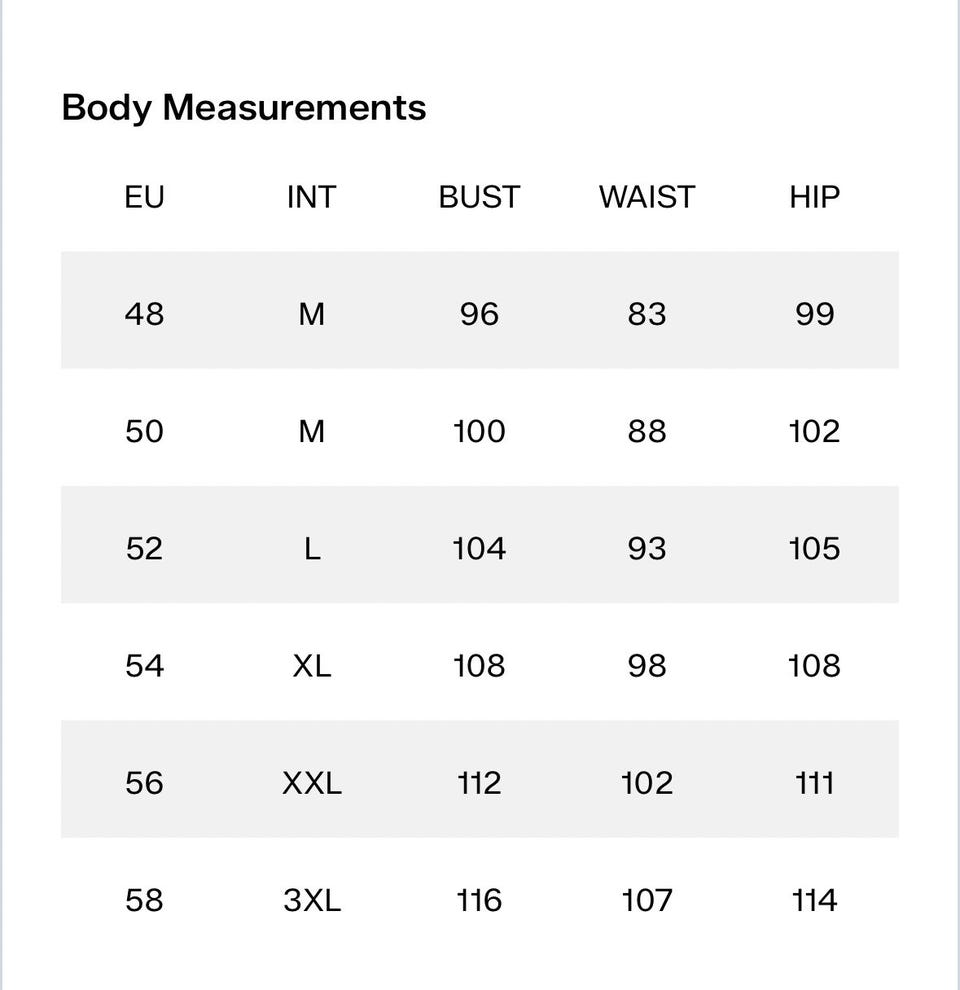Select bust measurement 116
This screenshot has height=990, width=960.
pos(479,900)
